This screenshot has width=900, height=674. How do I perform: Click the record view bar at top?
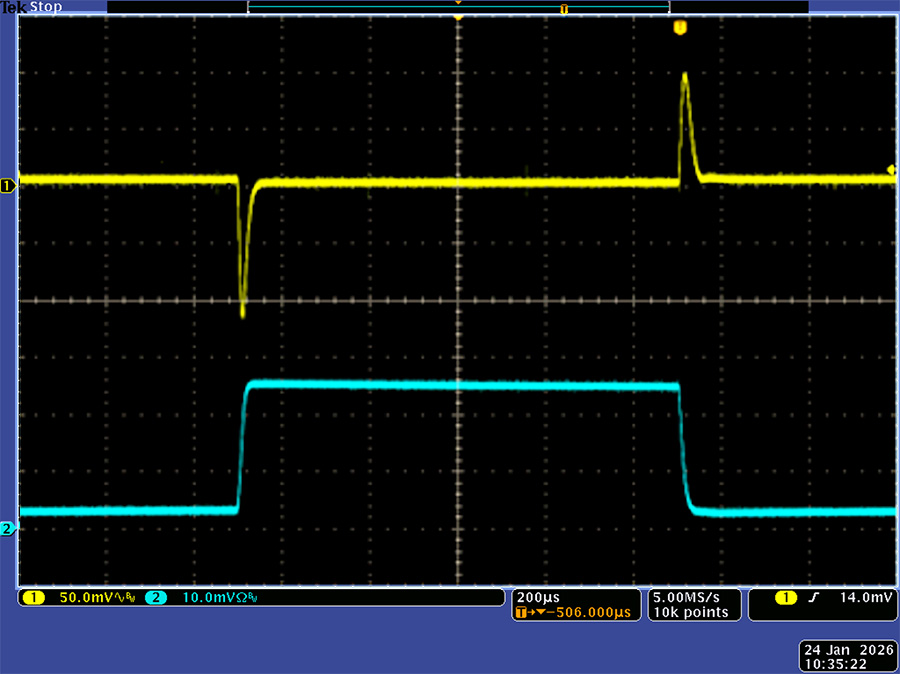pos(458,7)
